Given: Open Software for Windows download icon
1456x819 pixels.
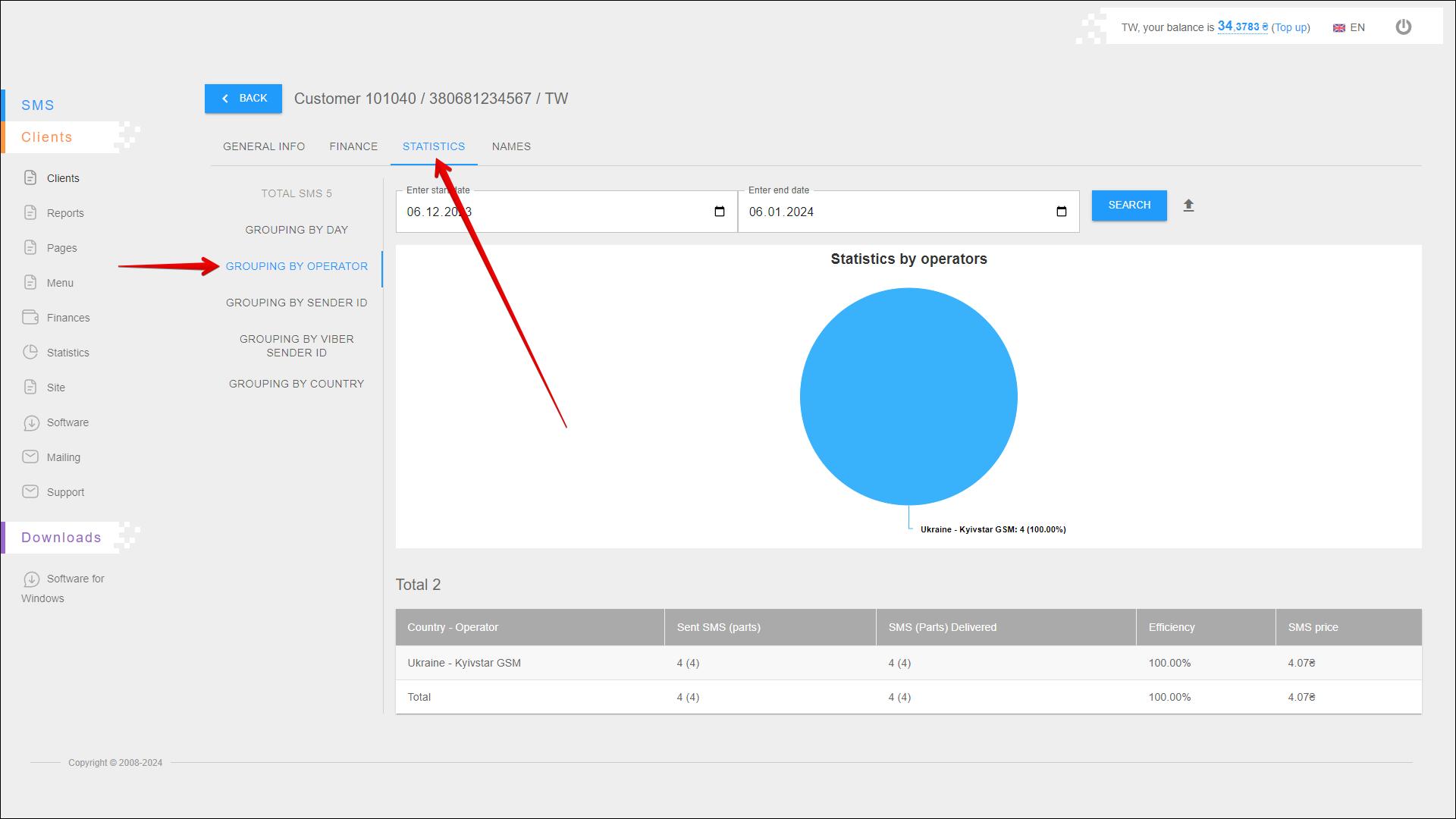Looking at the screenshot, I should coord(31,579).
